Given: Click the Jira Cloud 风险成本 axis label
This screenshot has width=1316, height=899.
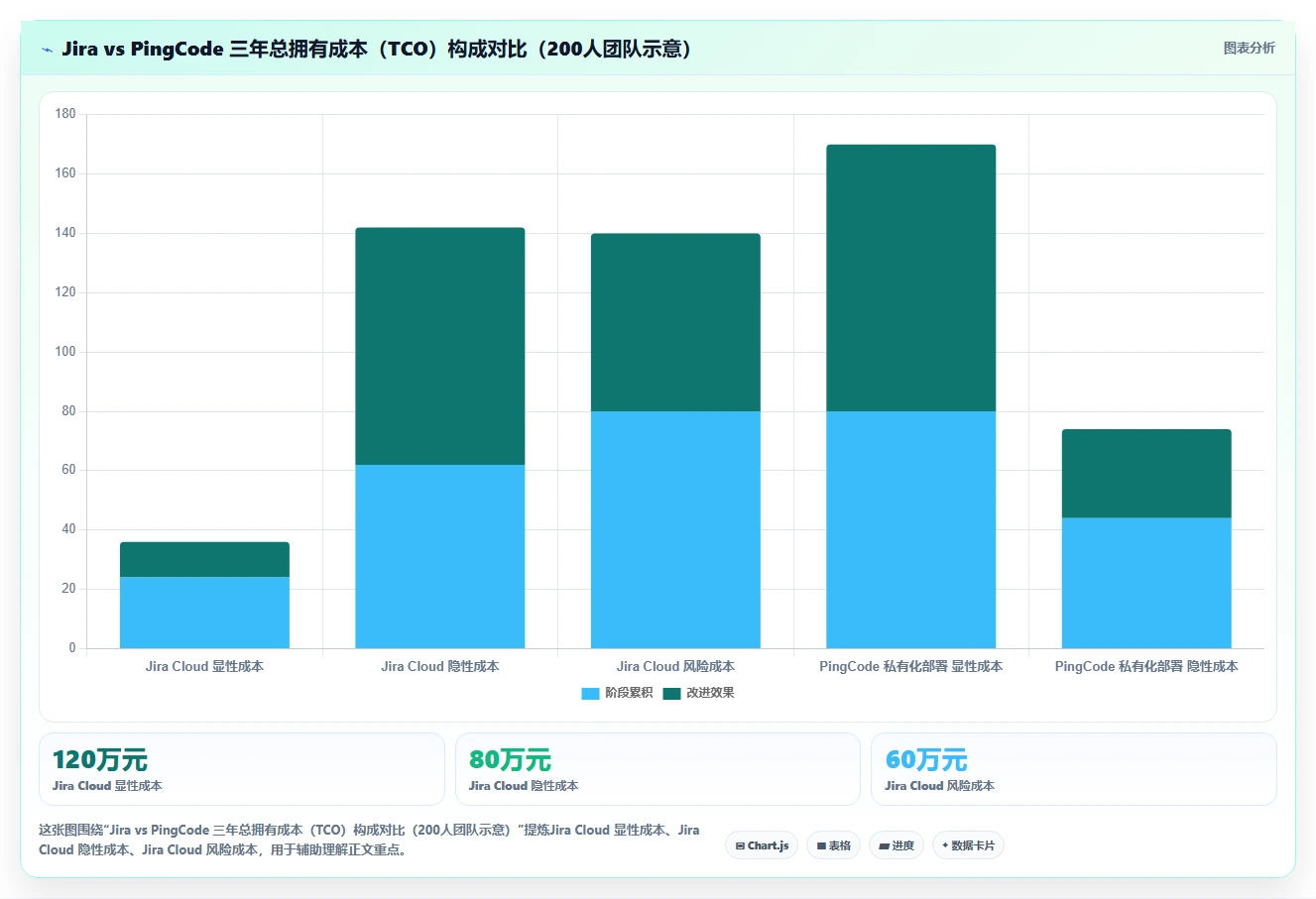Looking at the screenshot, I should tap(675, 666).
